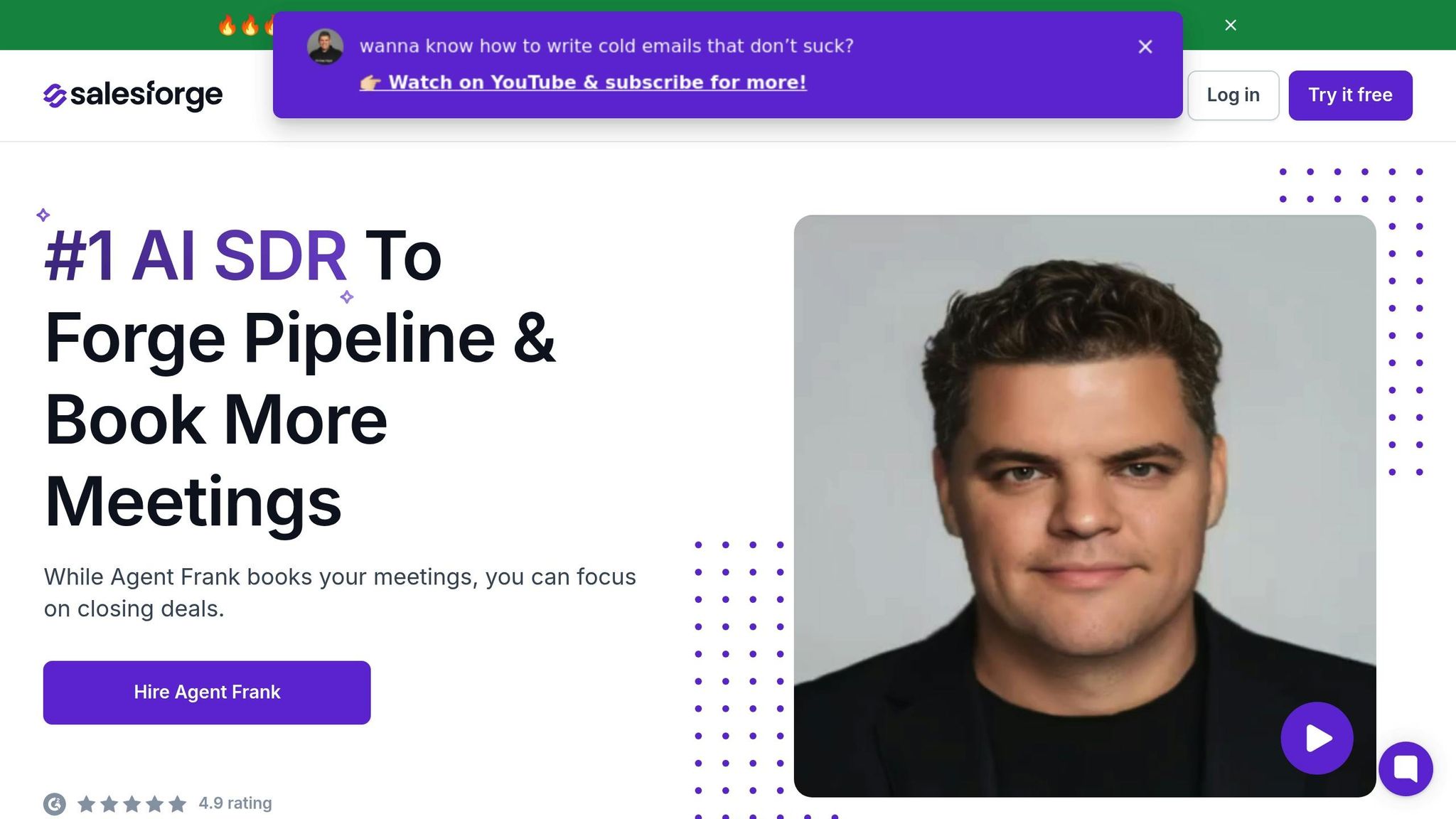
Task: Click Try it free button
Action: (1350, 95)
